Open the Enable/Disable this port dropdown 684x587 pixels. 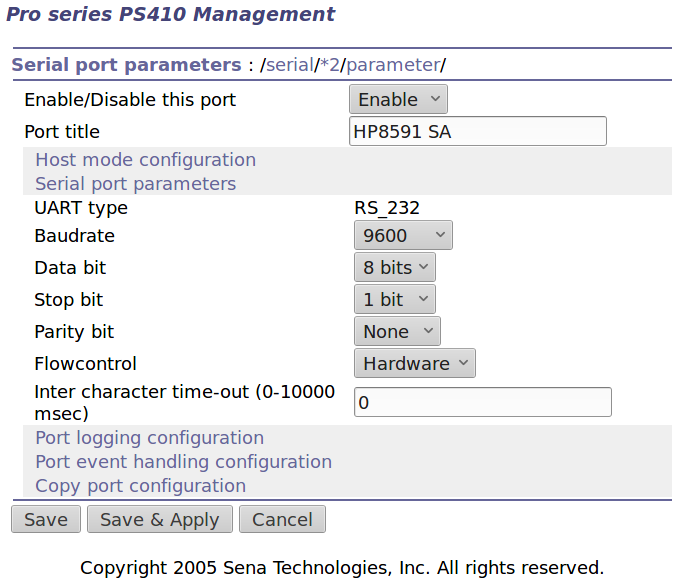pyautogui.click(x=398, y=100)
